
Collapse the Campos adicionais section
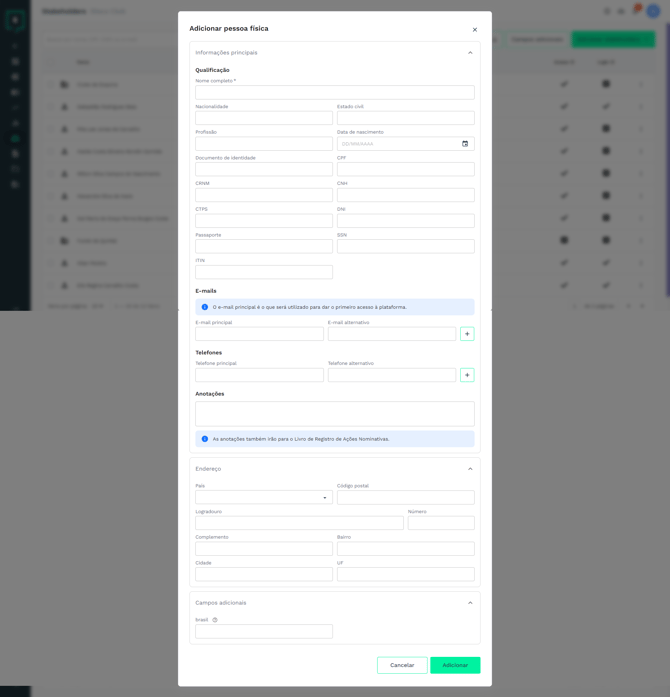[470, 603]
